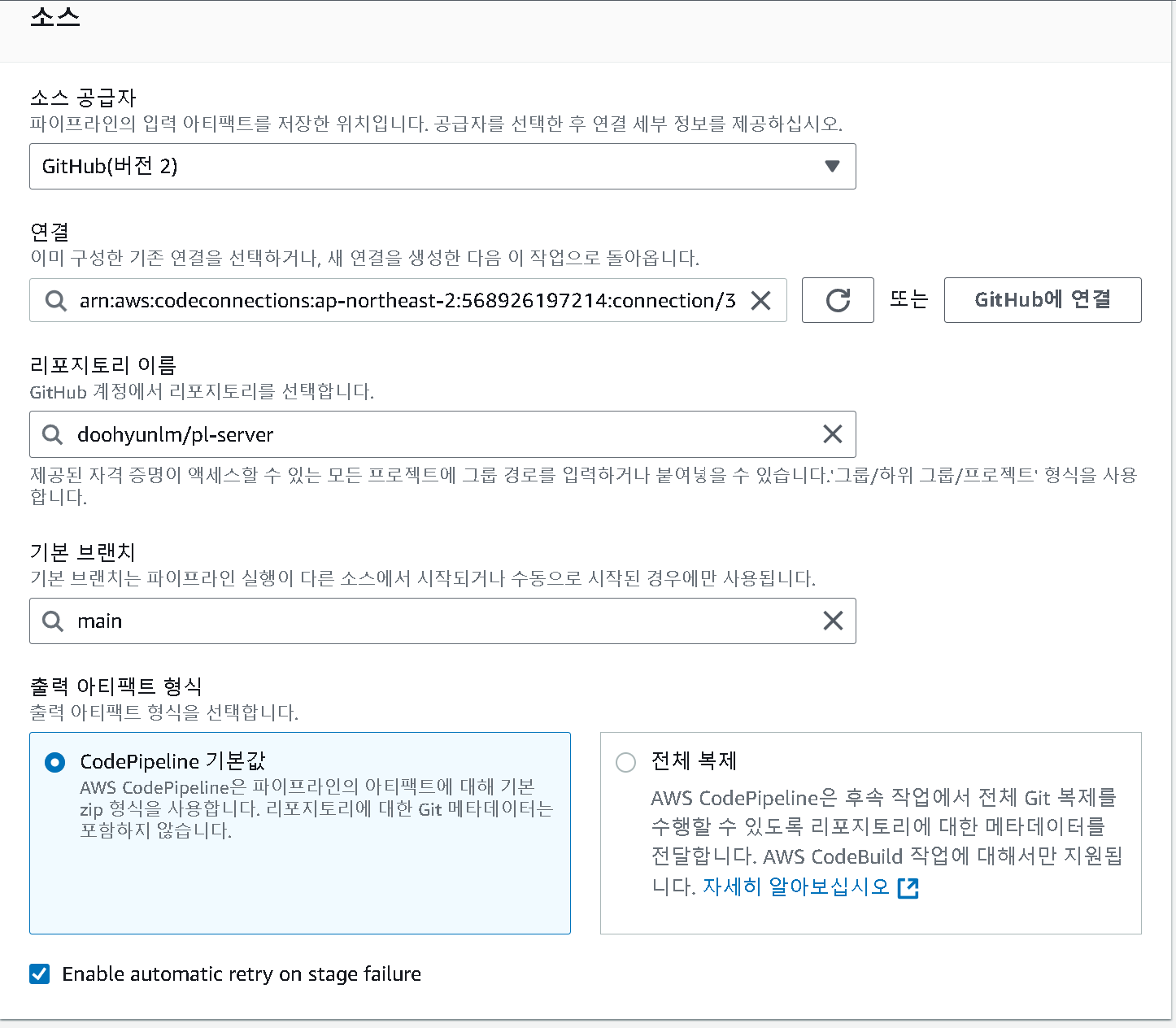
Task: Open the source provider GitHub(버전 2) dropdown
Action: coord(442,166)
